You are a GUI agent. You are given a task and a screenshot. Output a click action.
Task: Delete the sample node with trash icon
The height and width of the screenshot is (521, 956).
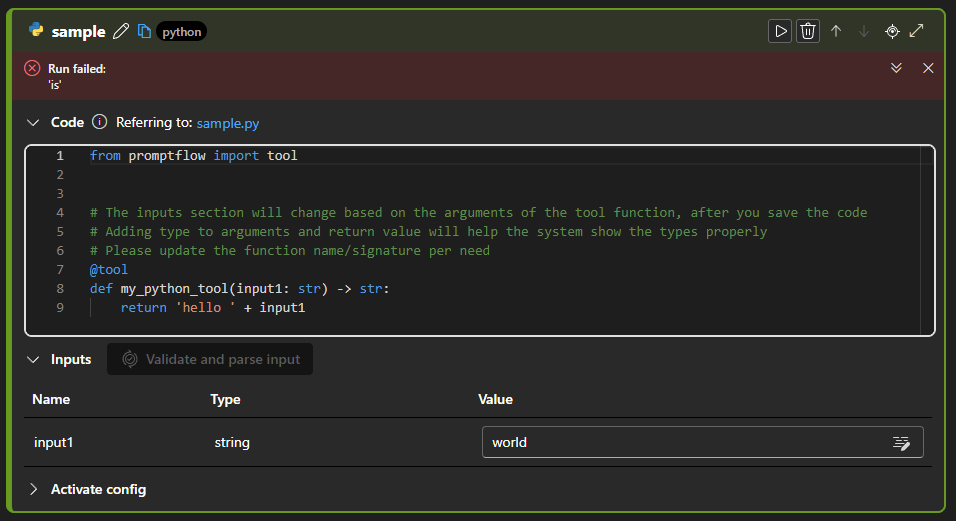[808, 31]
